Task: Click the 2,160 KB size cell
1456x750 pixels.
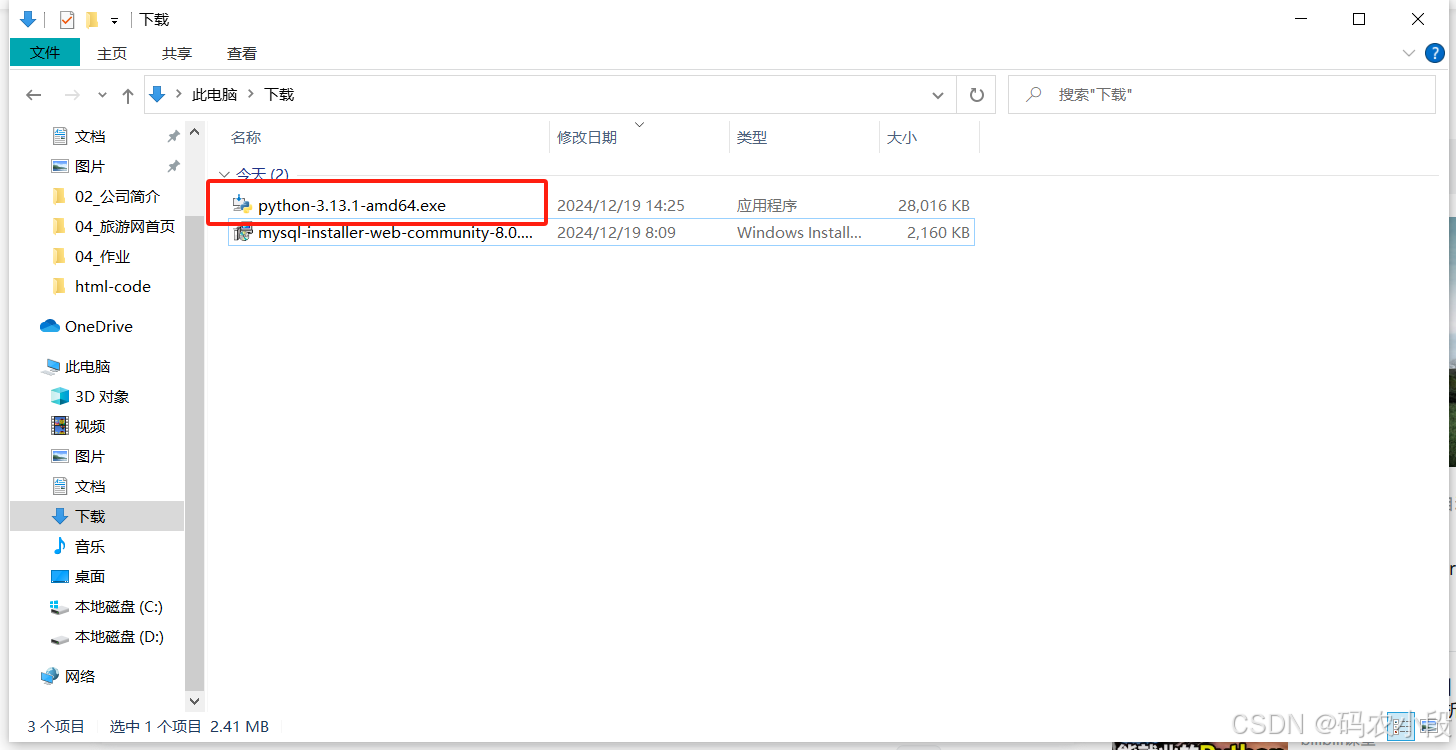Action: (x=938, y=233)
